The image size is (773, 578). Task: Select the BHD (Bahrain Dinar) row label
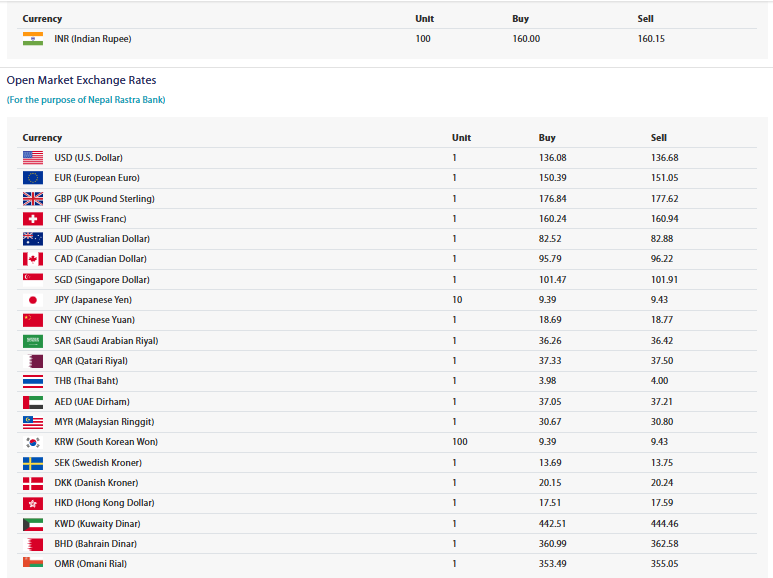tap(96, 543)
